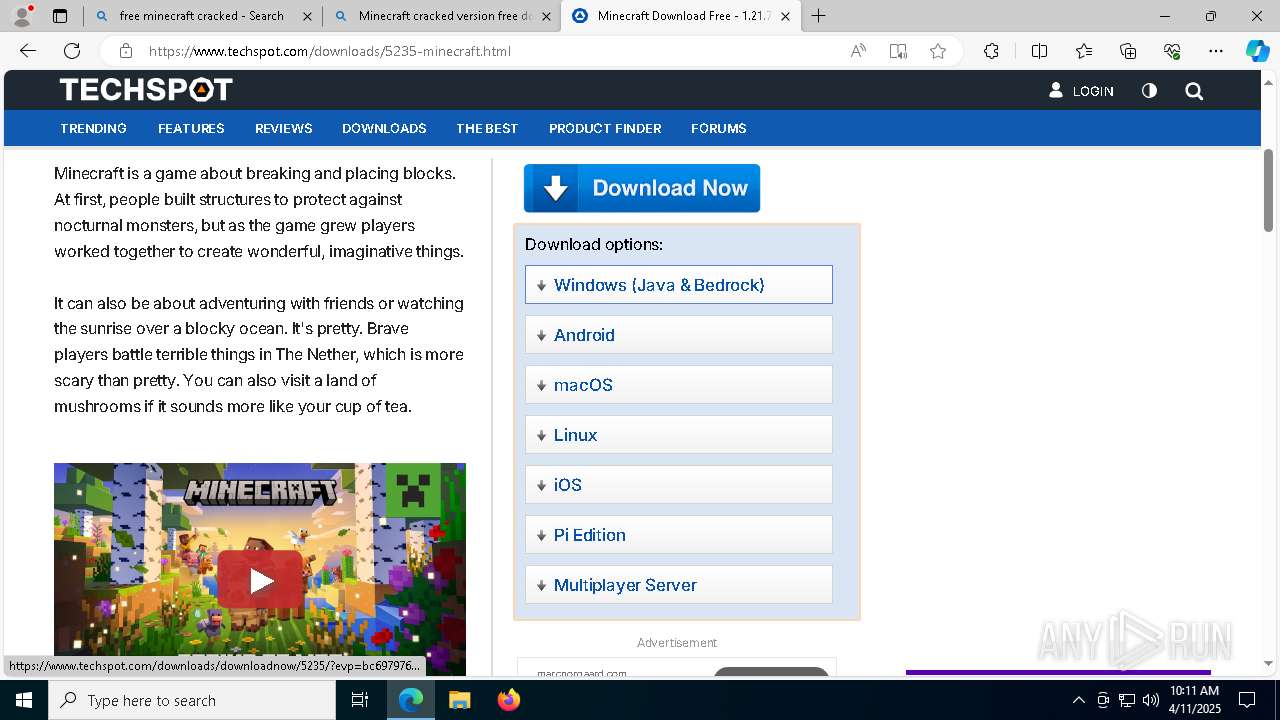Click the browser back arrow
The width and height of the screenshot is (1280, 720).
tap(28, 51)
